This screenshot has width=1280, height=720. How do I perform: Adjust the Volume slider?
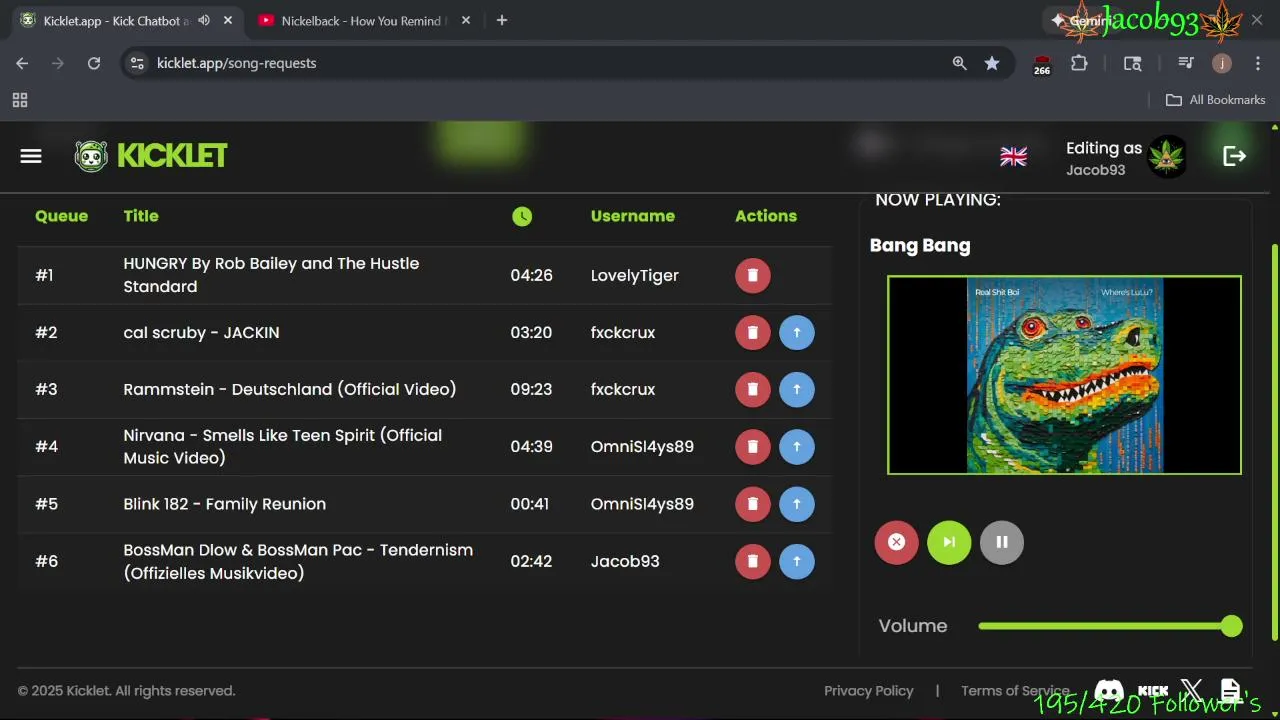pos(1110,626)
